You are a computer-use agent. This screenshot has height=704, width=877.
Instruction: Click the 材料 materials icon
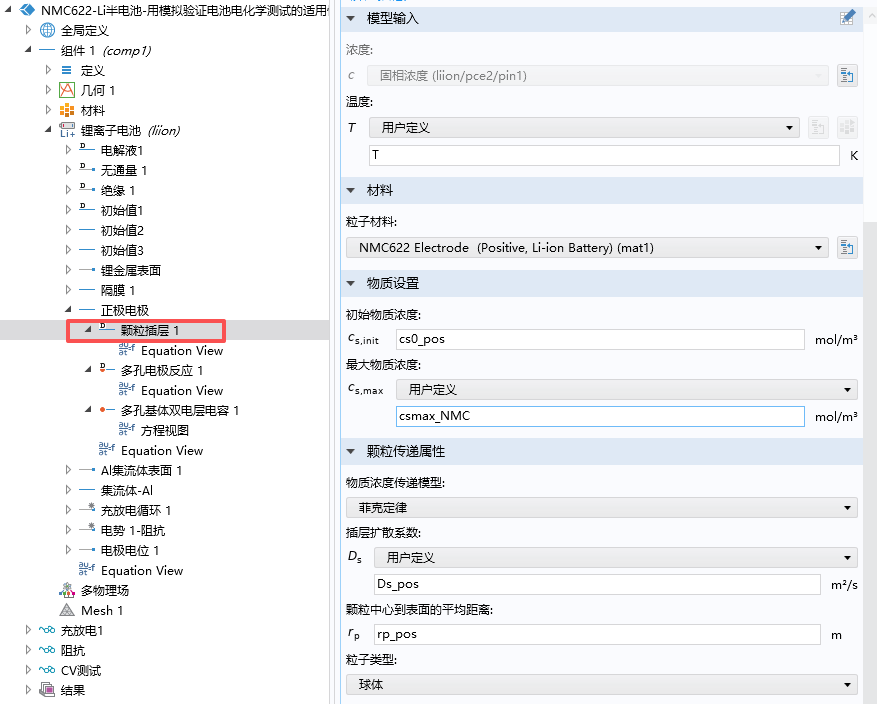(x=67, y=110)
